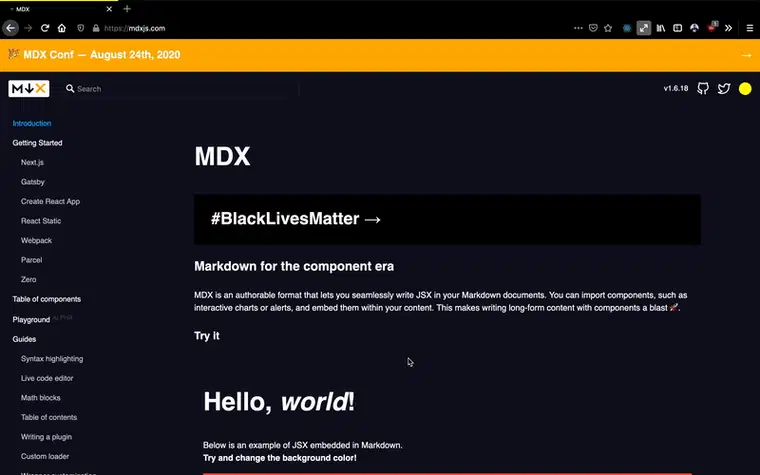Show the sidebar via toolbar icon
The image size is (760, 475).
(678, 28)
